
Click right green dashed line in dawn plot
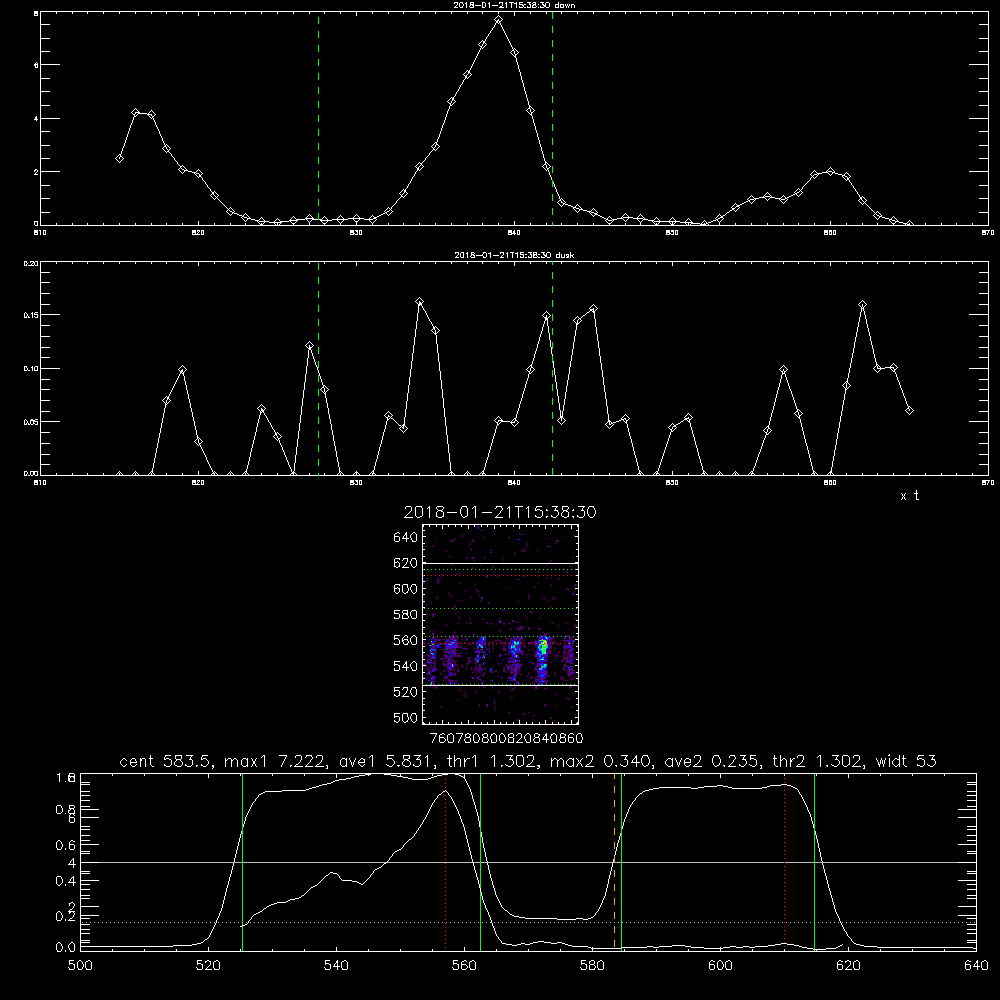(x=552, y=118)
